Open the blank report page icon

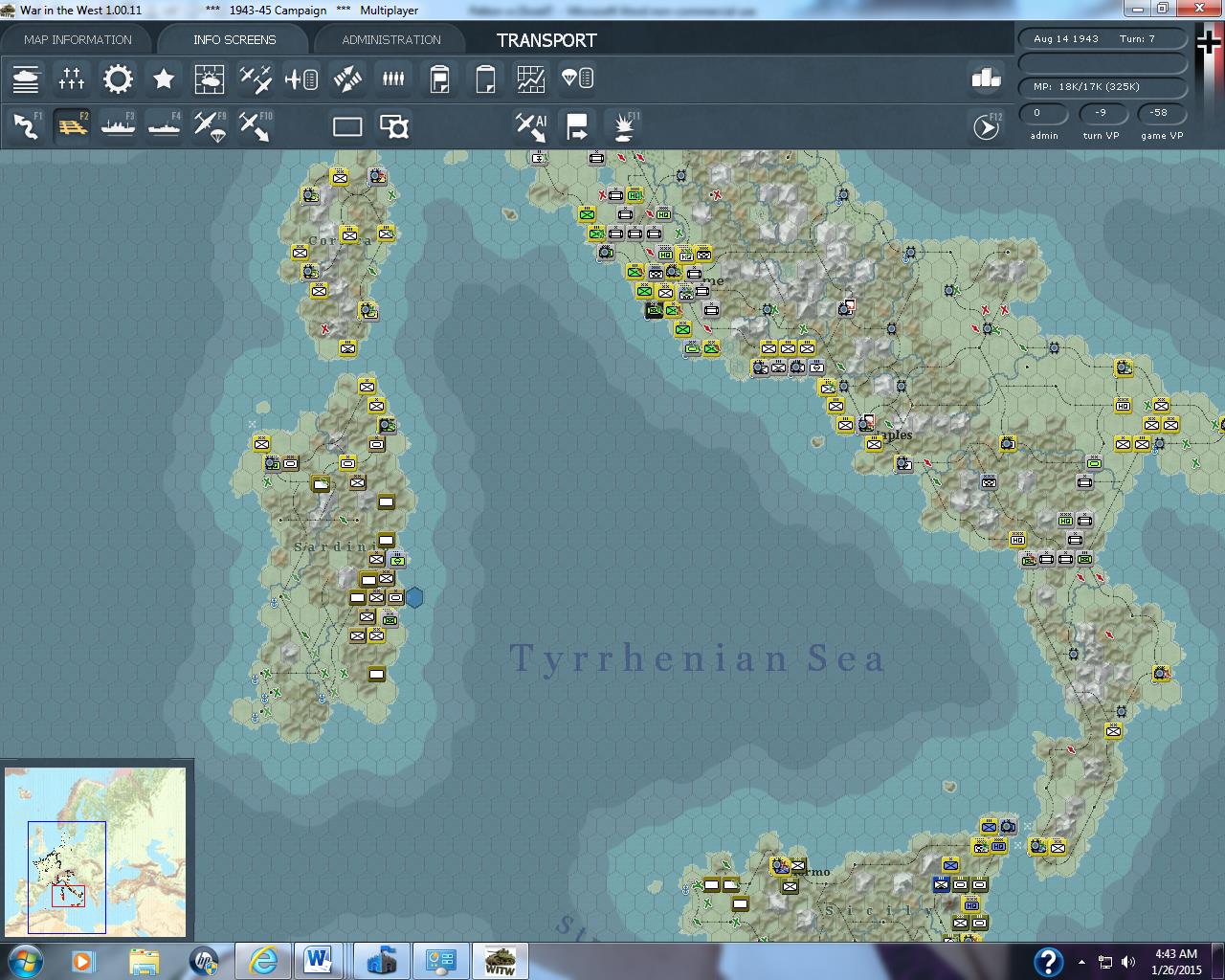click(485, 78)
